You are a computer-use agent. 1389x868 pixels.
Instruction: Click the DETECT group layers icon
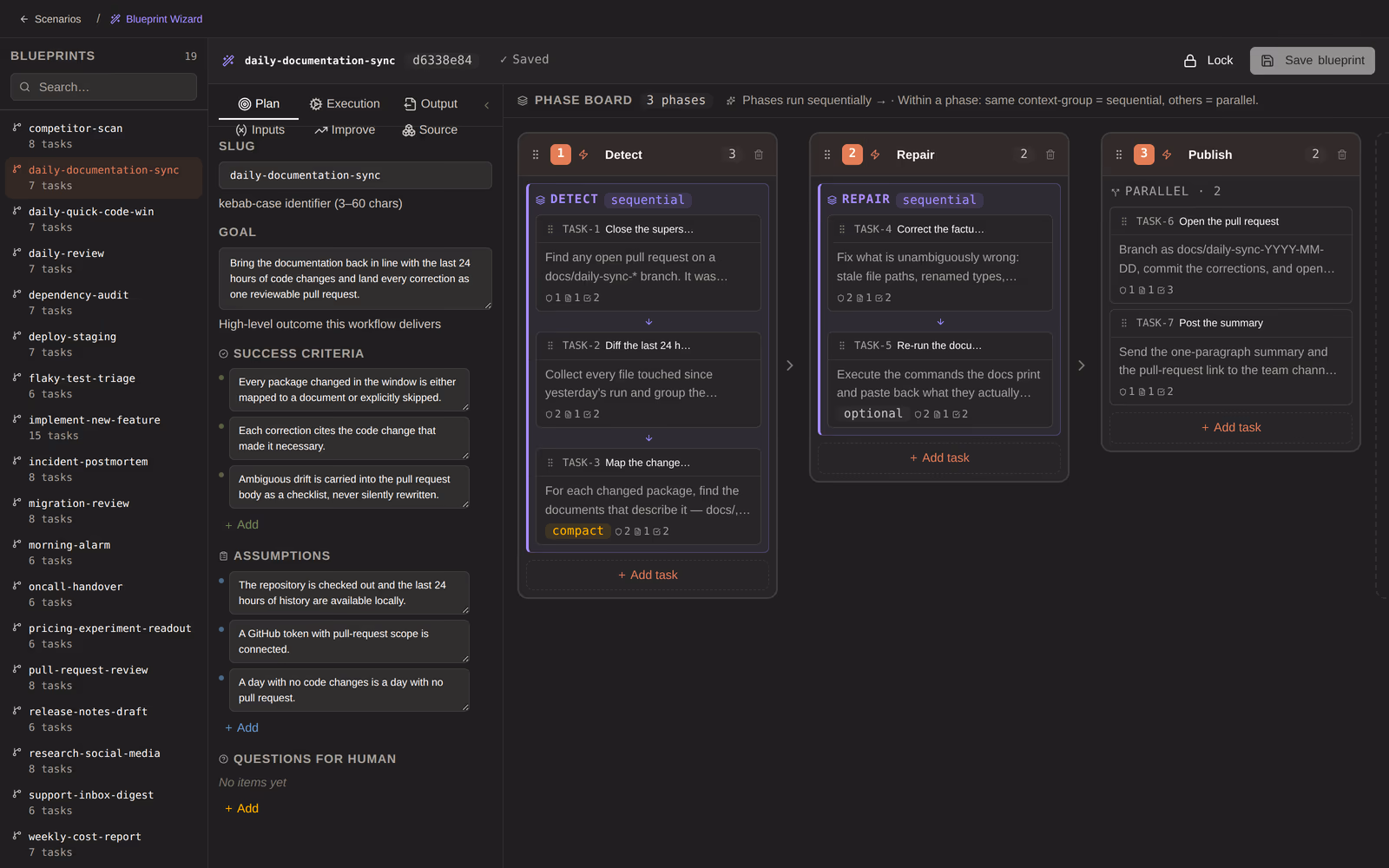541,200
